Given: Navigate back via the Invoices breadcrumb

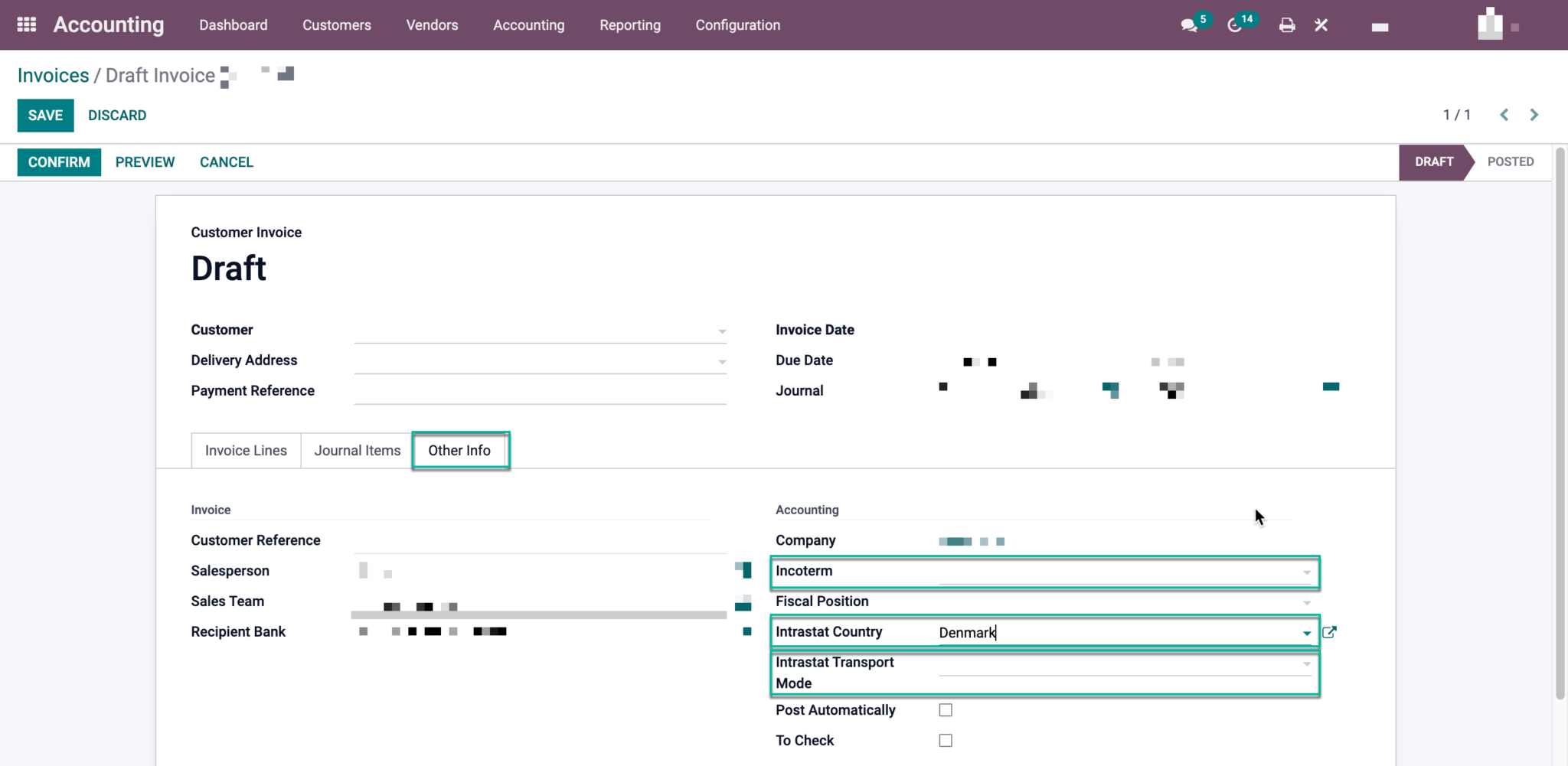Looking at the screenshot, I should click(x=53, y=75).
